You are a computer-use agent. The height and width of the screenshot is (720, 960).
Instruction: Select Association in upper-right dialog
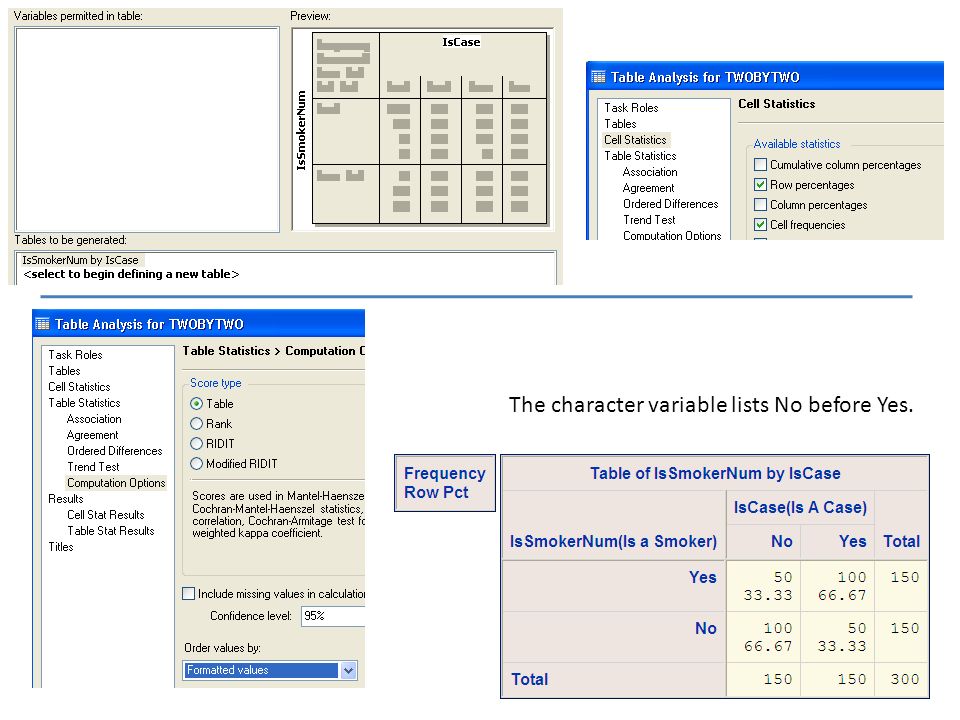pyautogui.click(x=650, y=172)
